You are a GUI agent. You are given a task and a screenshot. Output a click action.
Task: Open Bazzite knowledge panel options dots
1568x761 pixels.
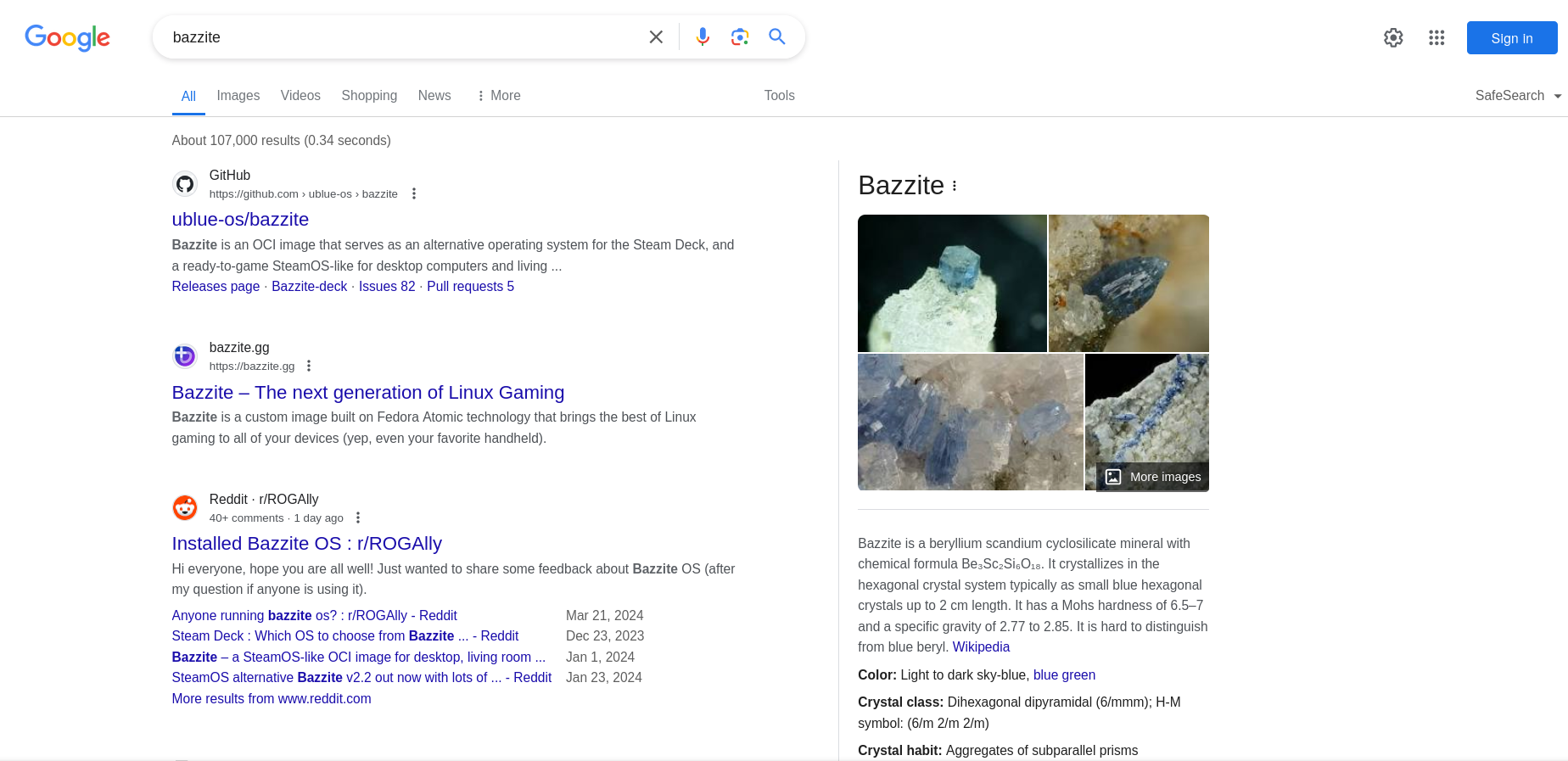point(955,186)
